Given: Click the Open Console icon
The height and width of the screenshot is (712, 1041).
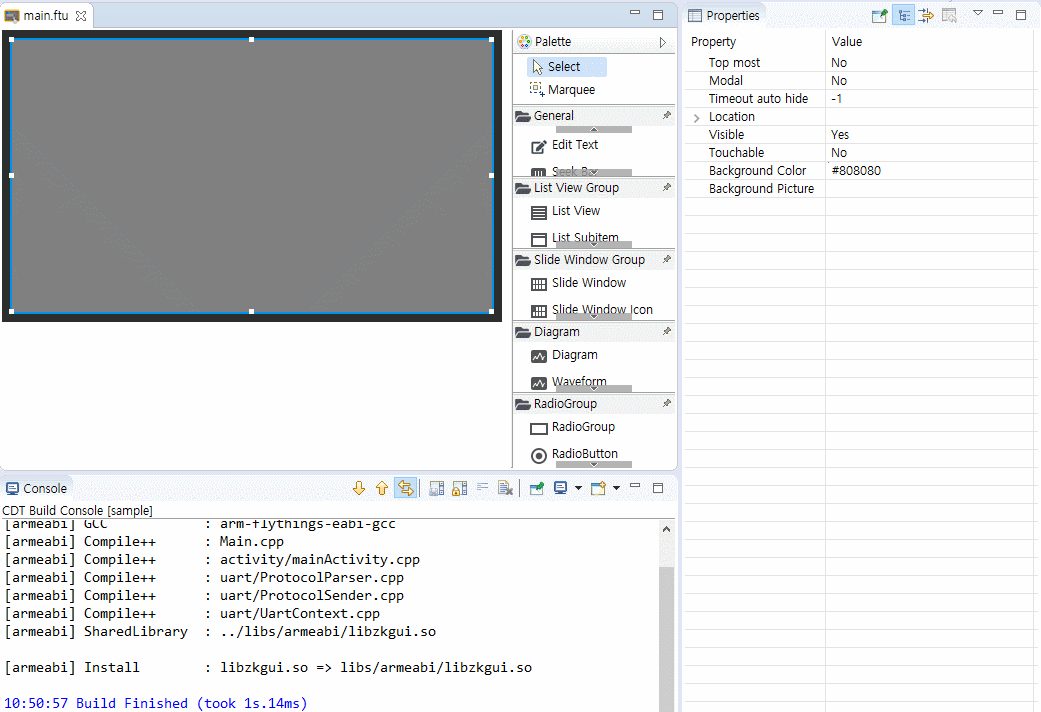Looking at the screenshot, I should pyautogui.click(x=598, y=489).
